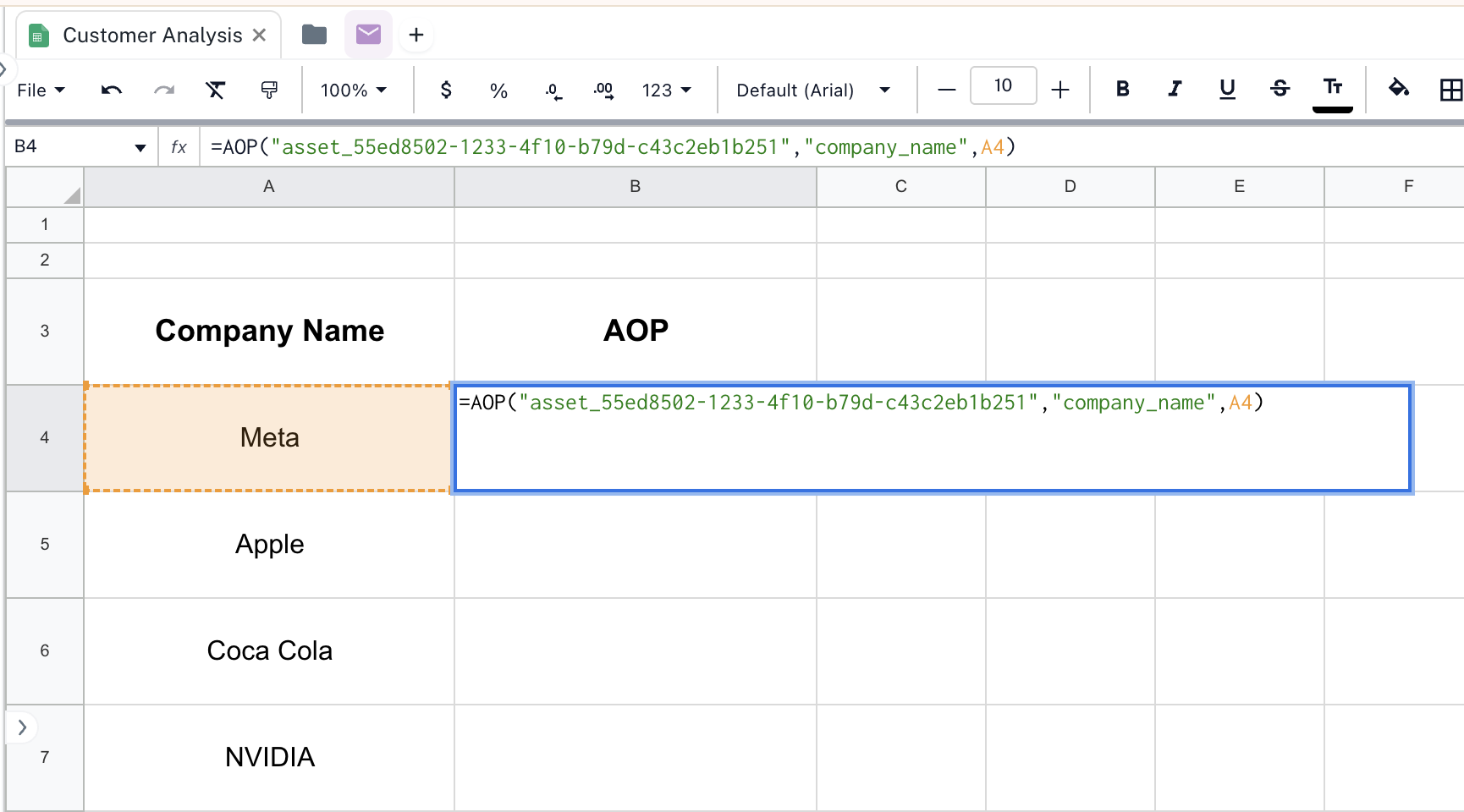Open fill color paint bucket
The image size is (1464, 812).
coord(1398,88)
